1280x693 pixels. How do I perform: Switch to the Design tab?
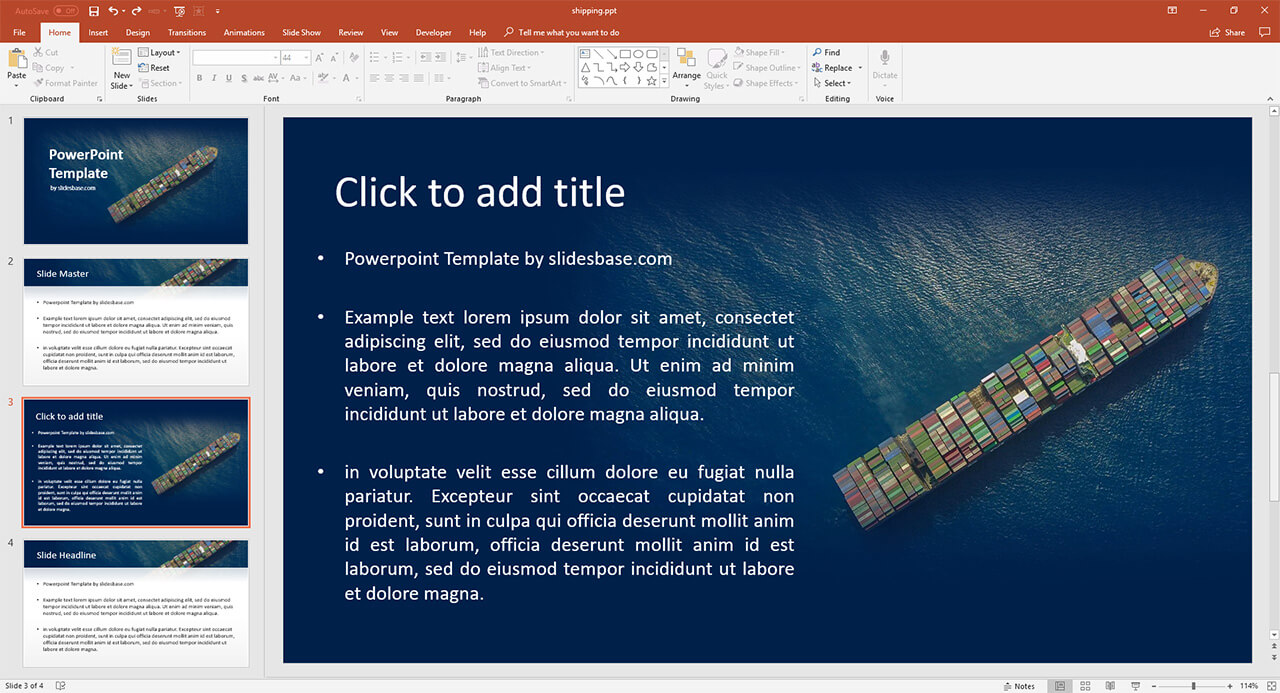[138, 32]
